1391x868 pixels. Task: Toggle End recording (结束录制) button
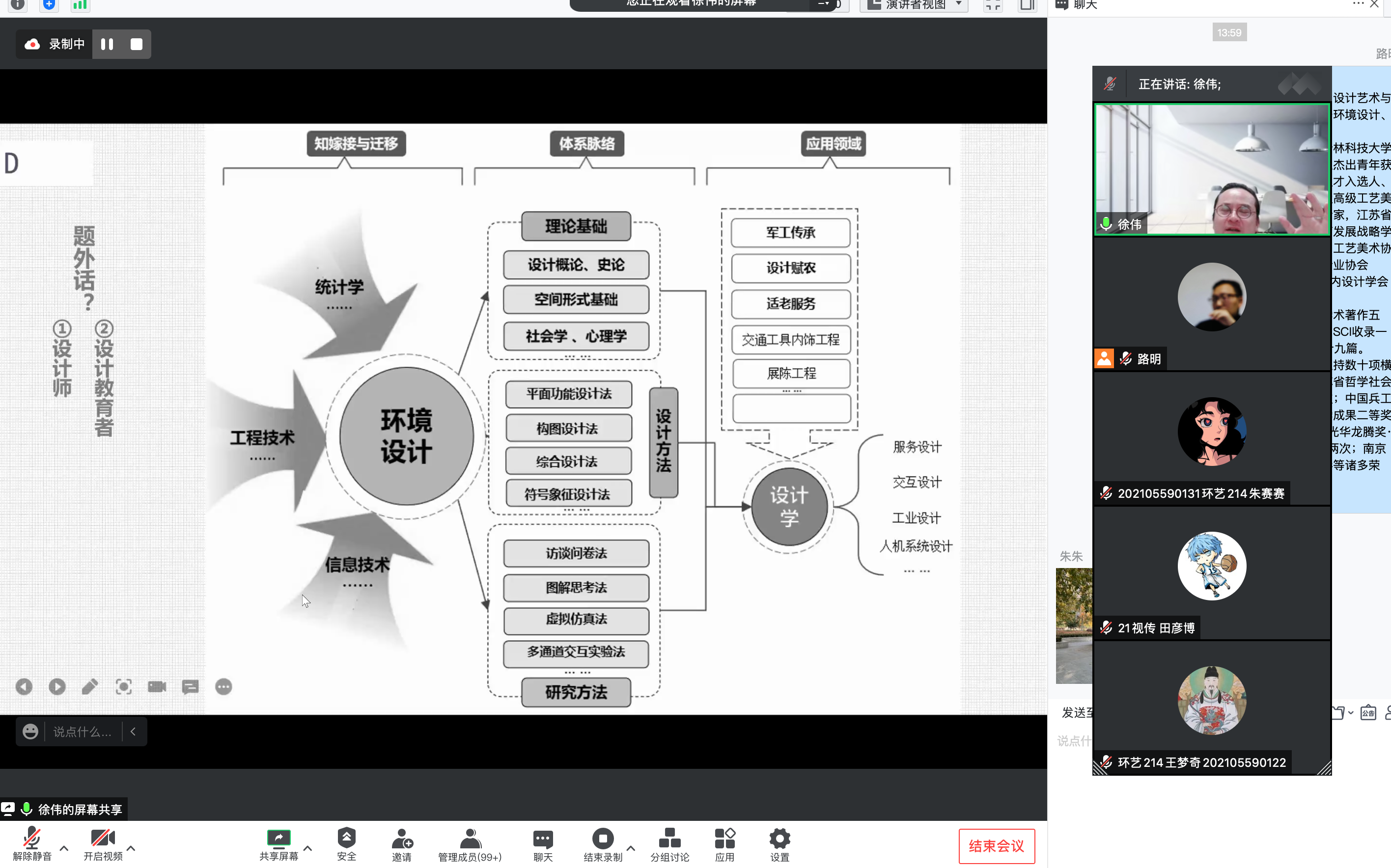tap(603, 844)
